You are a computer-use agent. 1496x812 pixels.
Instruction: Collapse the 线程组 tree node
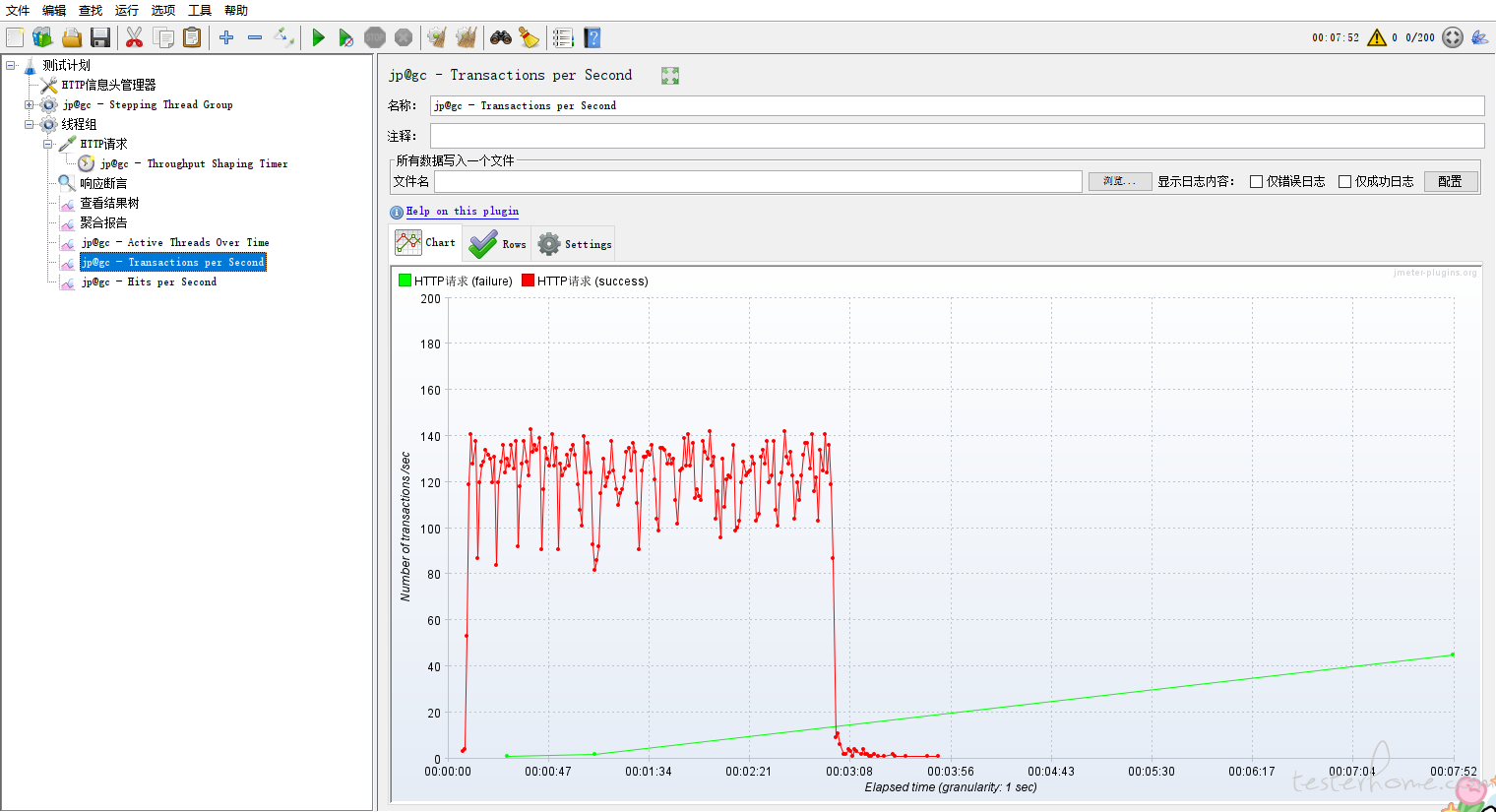(29, 124)
